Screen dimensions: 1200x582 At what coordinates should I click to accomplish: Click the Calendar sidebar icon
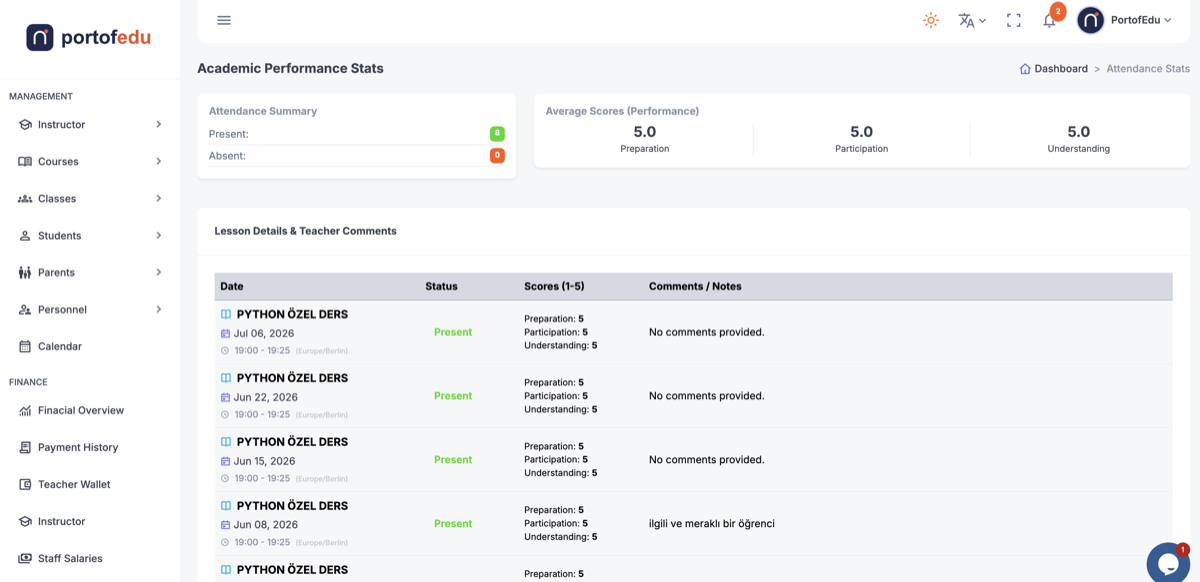[25, 346]
